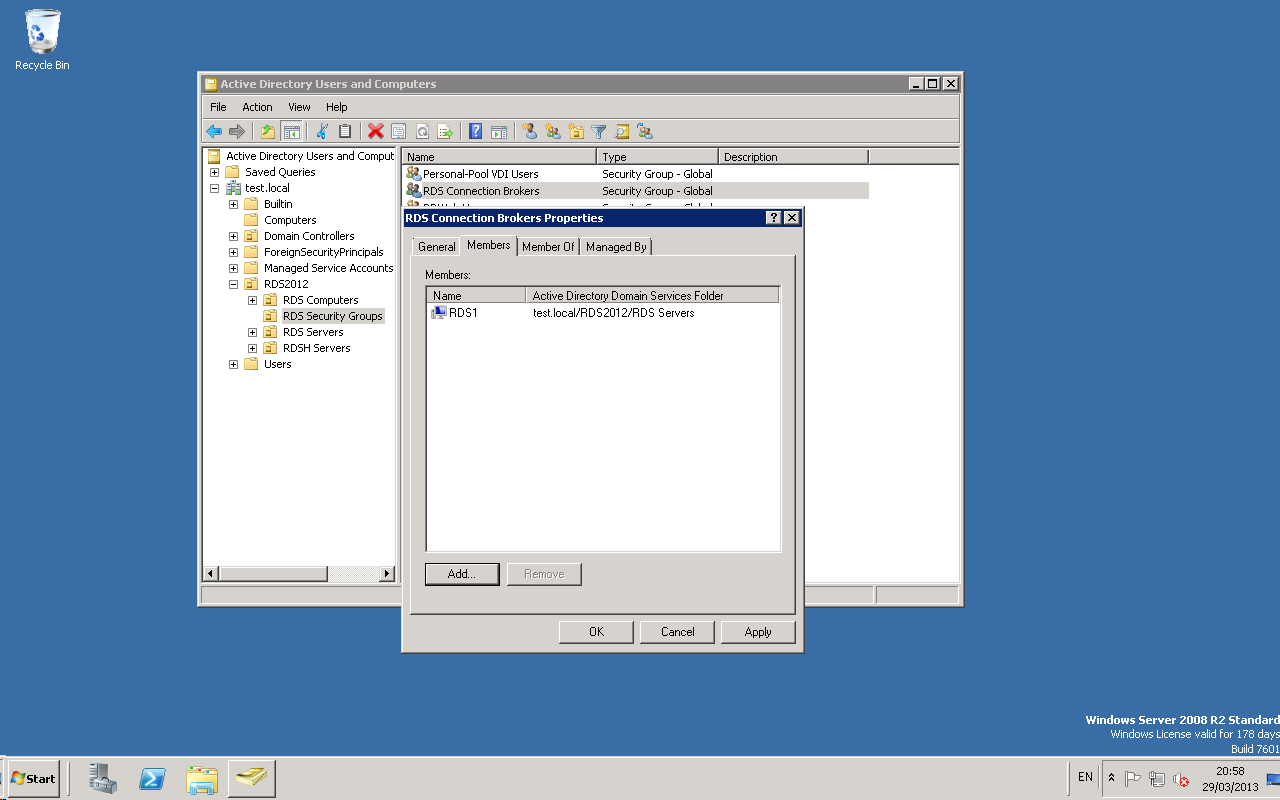
Task: Expand Managed Service Accounts node
Action: click(x=233, y=268)
